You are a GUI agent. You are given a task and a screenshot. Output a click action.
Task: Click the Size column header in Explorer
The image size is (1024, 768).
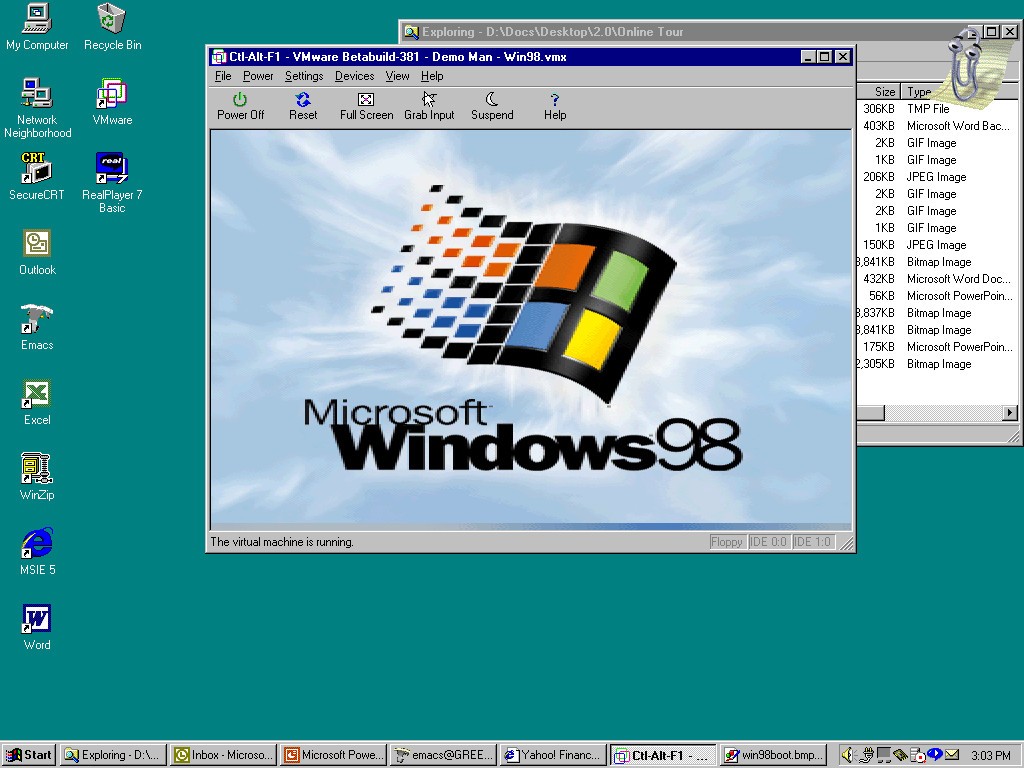[878, 91]
